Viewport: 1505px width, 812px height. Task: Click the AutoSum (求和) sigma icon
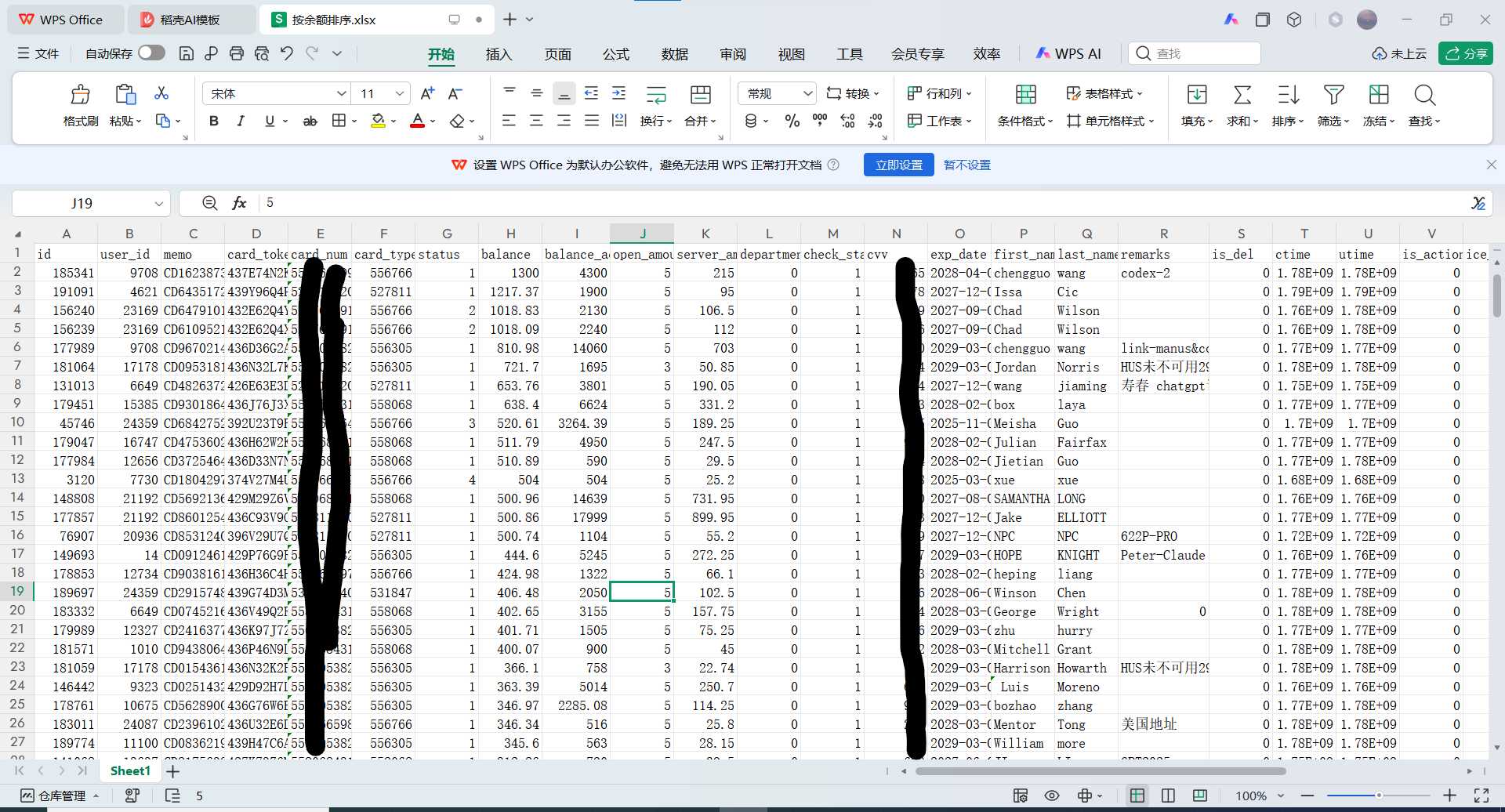click(1242, 95)
